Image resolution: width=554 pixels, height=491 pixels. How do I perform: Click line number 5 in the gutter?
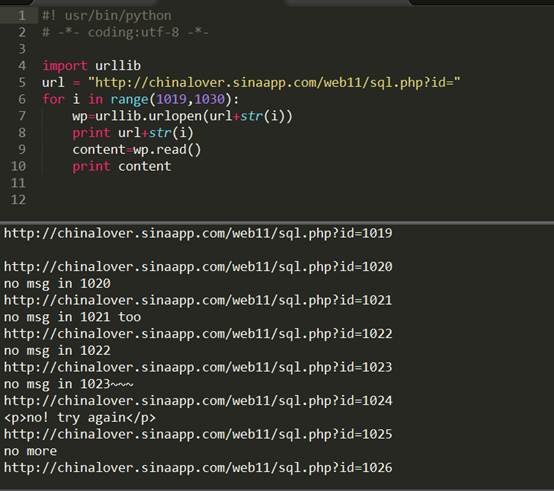(x=22, y=82)
